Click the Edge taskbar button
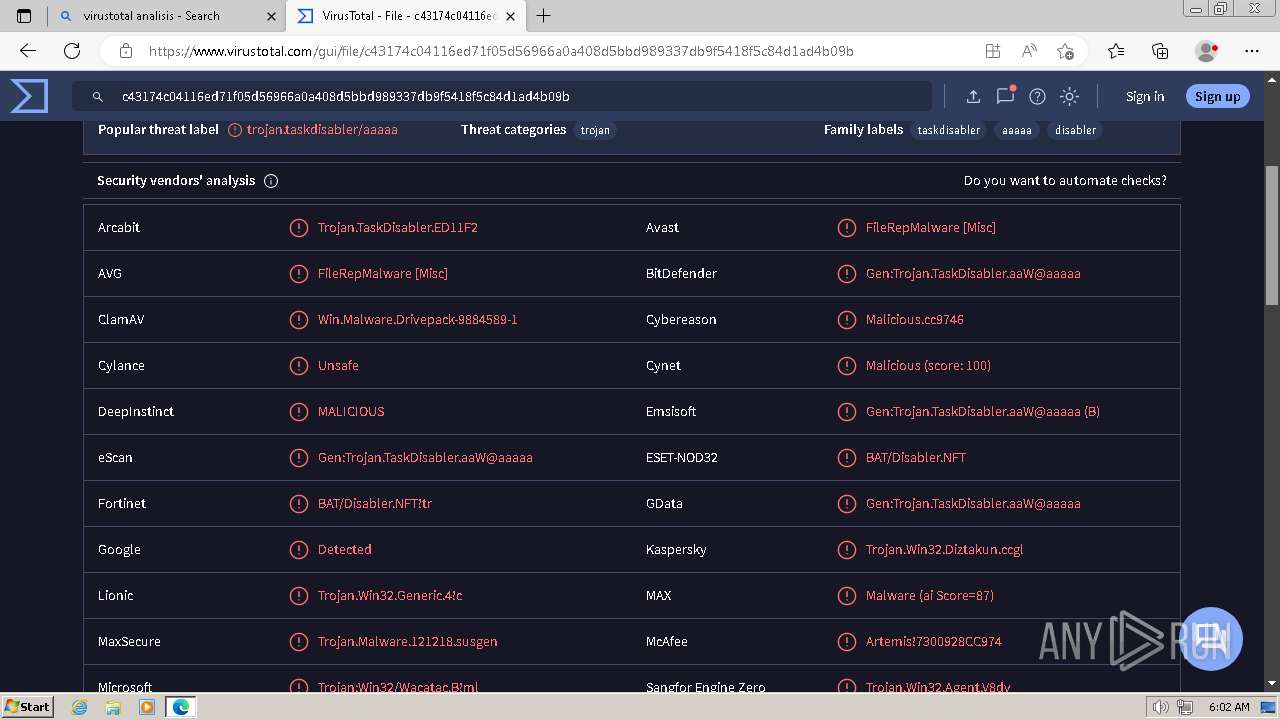 [x=181, y=707]
